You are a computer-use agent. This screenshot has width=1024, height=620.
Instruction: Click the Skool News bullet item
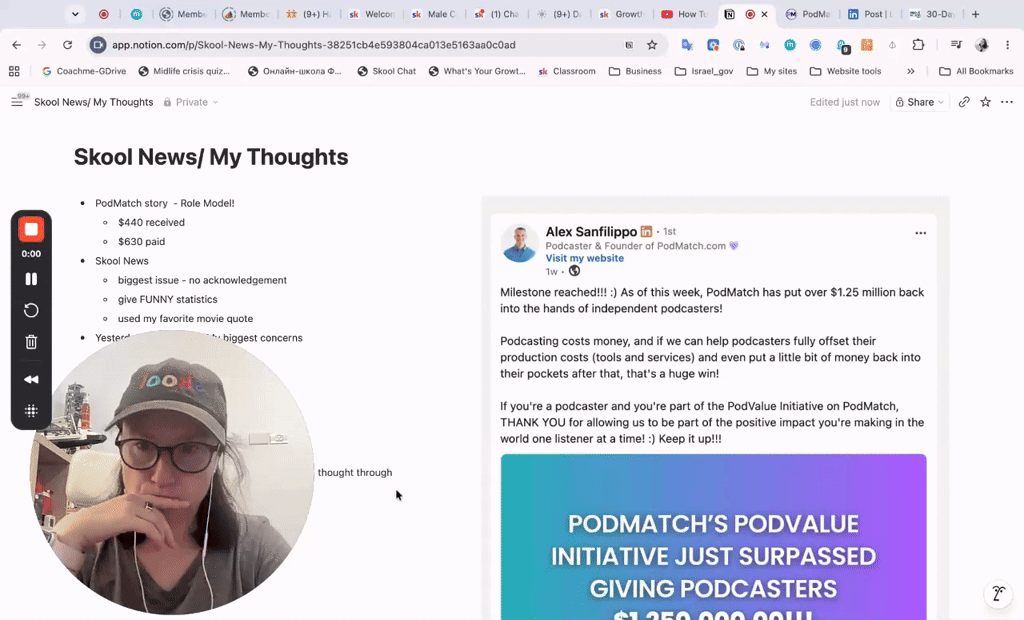[x=121, y=261]
